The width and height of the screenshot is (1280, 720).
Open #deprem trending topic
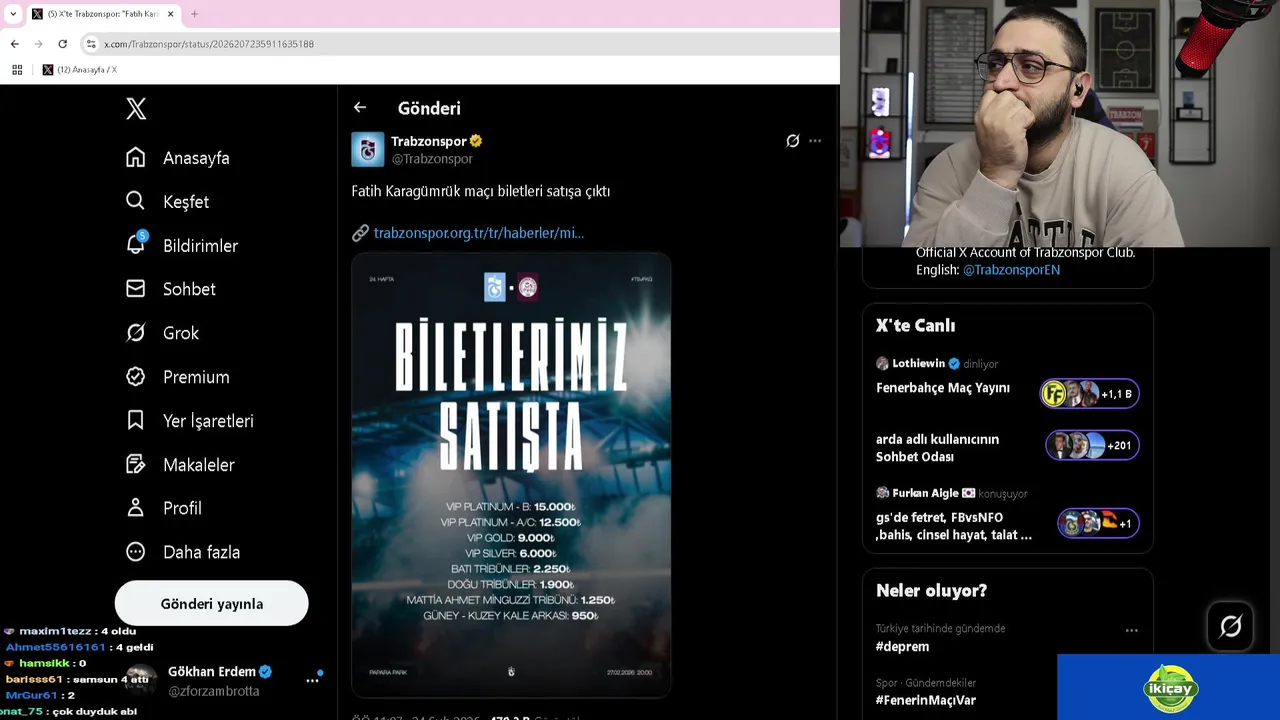(902, 647)
